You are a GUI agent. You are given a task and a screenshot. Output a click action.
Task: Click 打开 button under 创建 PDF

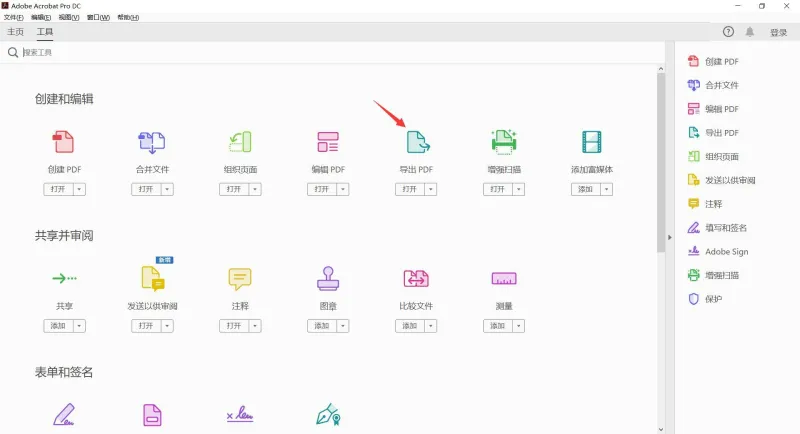(58, 189)
